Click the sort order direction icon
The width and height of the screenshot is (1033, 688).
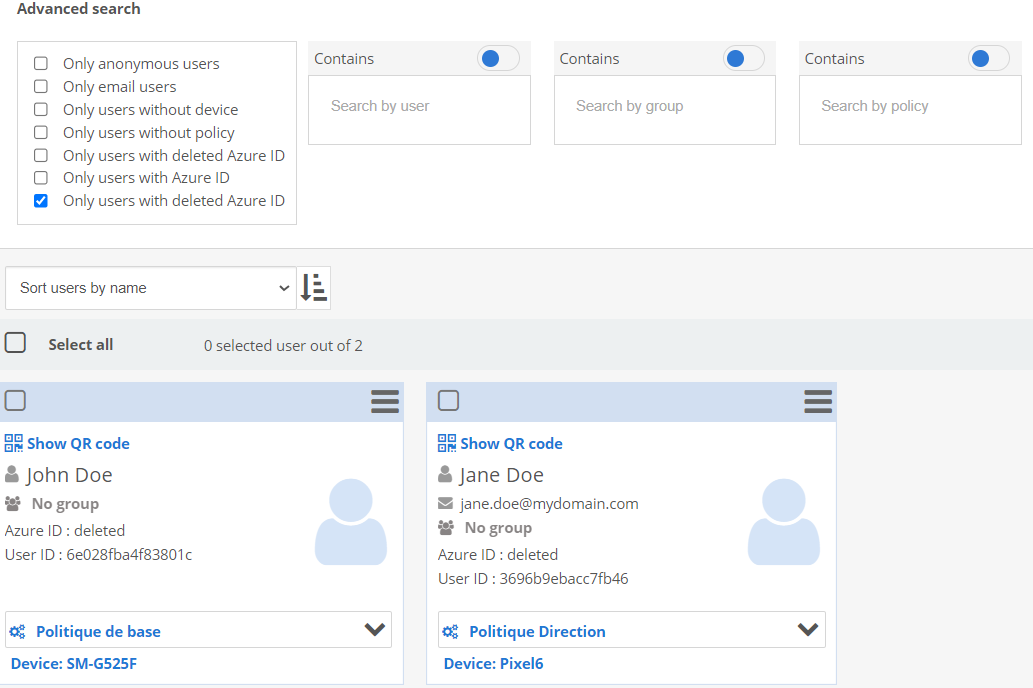314,288
